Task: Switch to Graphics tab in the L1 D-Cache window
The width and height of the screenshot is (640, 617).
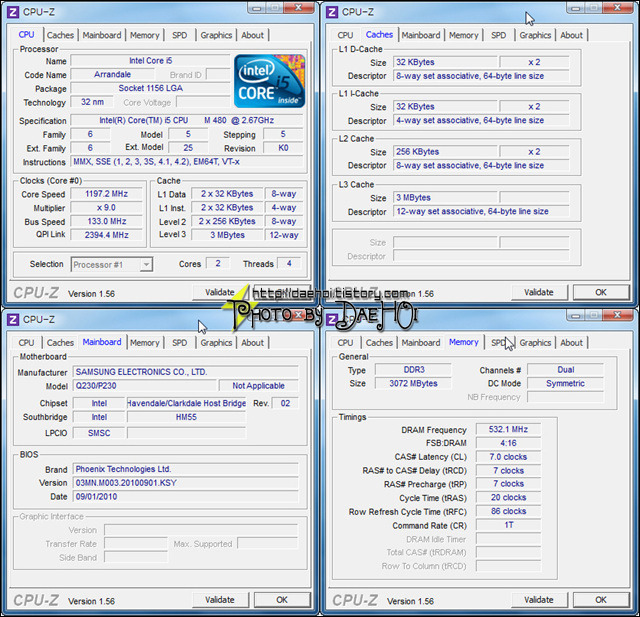Action: (536, 35)
